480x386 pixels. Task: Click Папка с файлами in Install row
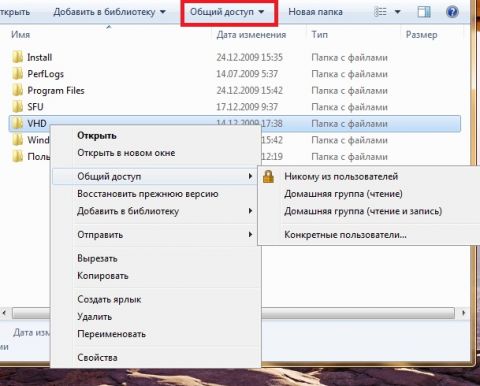(x=349, y=58)
